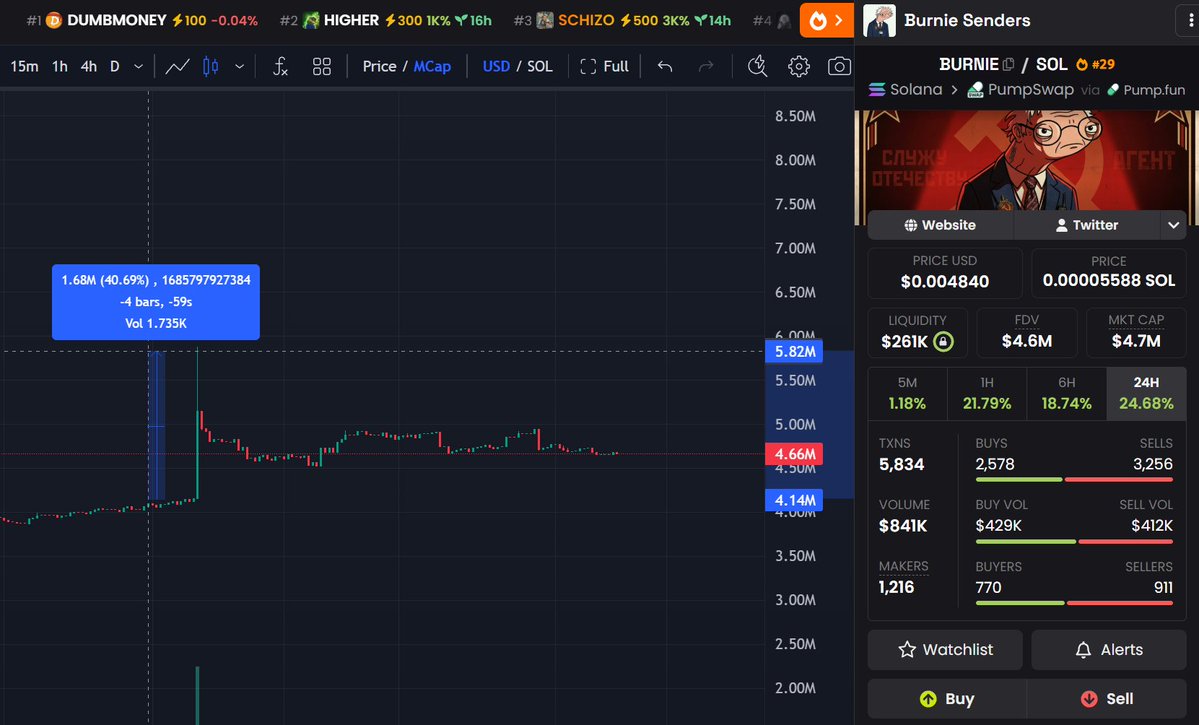This screenshot has width=1199, height=725.
Task: Click the TXNS 5,834 stat
Action: coord(901,455)
